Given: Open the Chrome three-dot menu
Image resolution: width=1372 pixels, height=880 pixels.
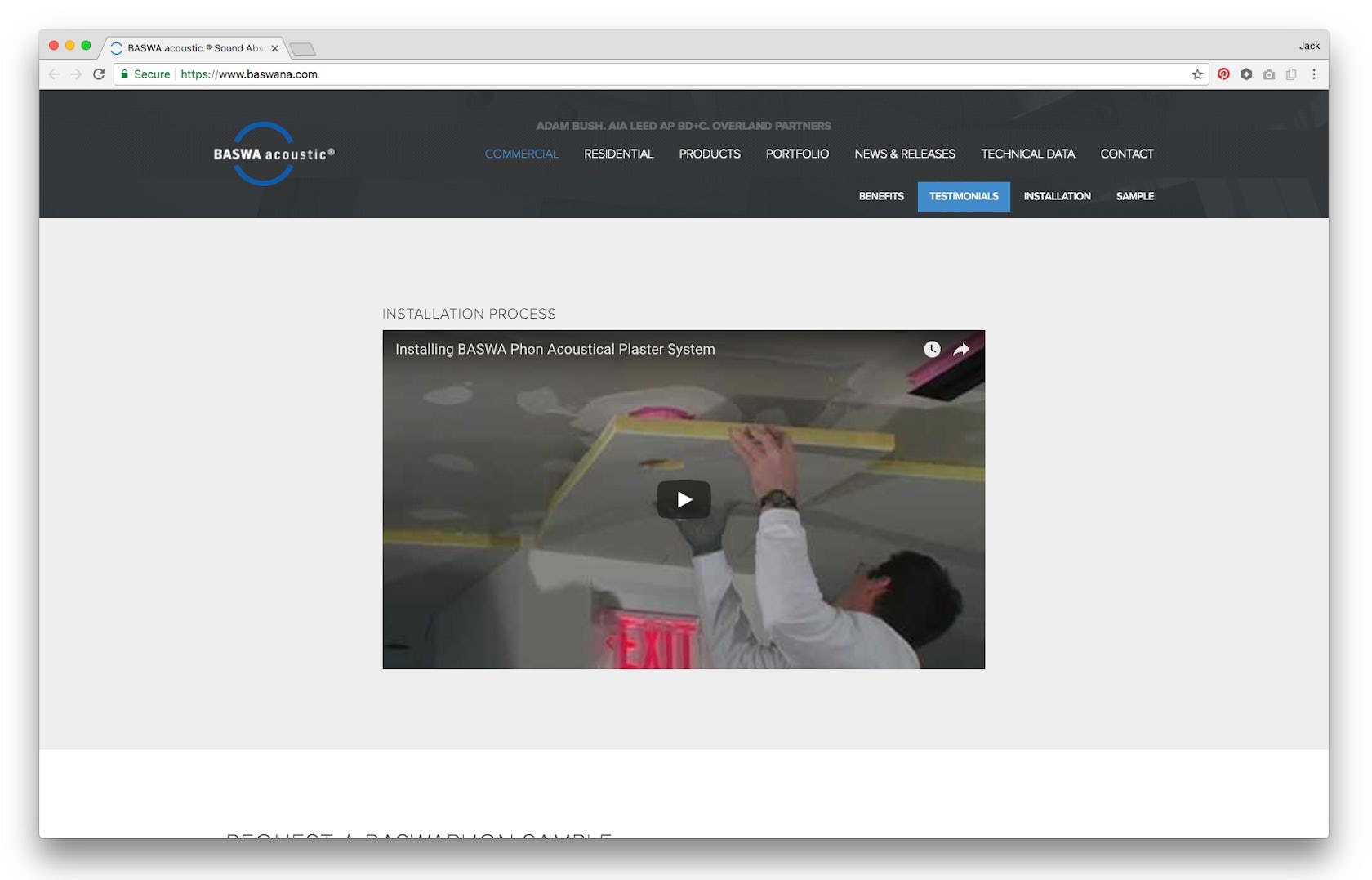Looking at the screenshot, I should tap(1314, 74).
